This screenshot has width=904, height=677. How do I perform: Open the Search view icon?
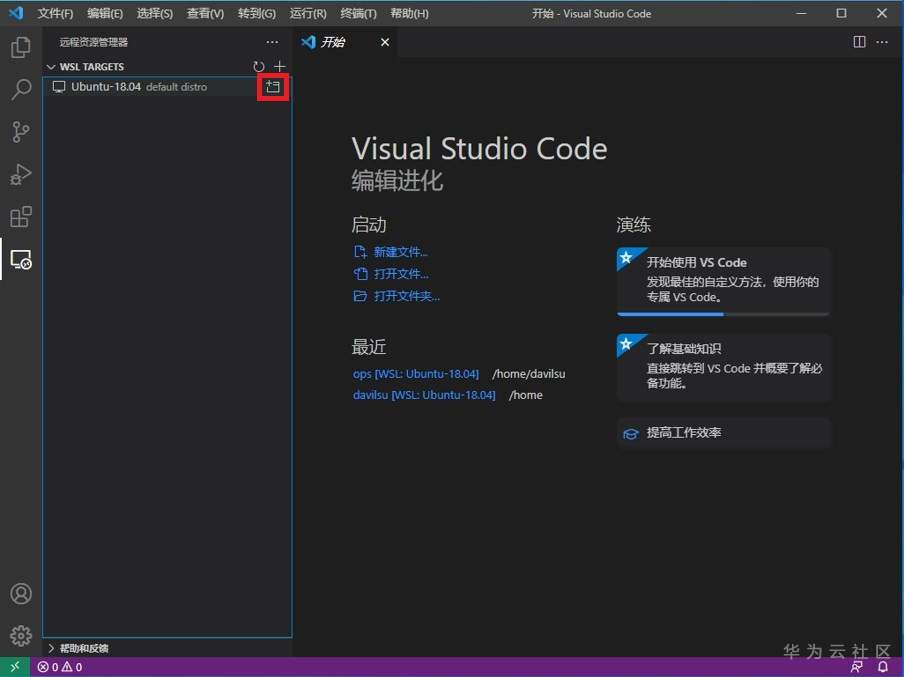21,89
